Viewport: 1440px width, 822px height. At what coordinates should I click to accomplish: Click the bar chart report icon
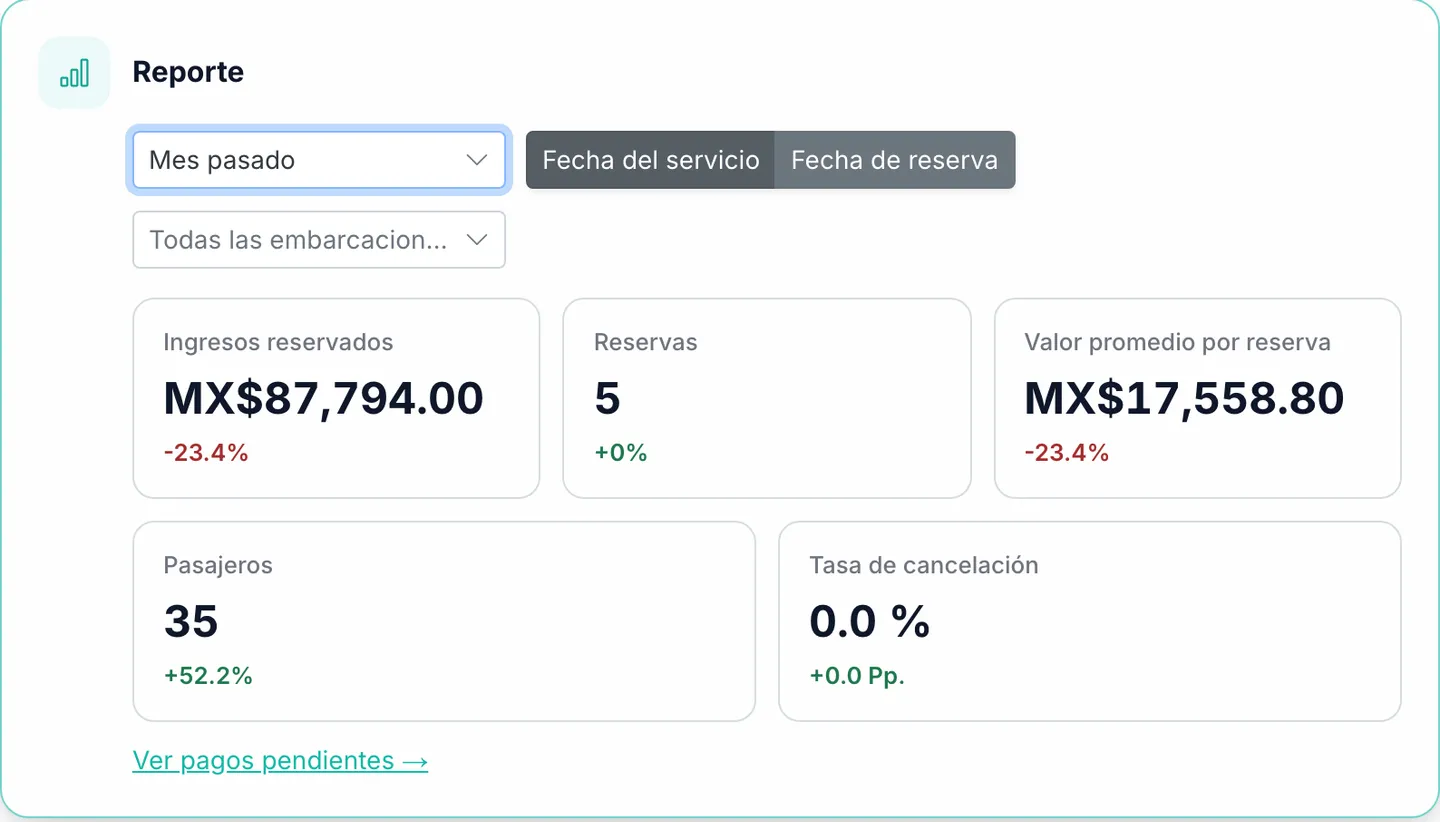click(74, 73)
